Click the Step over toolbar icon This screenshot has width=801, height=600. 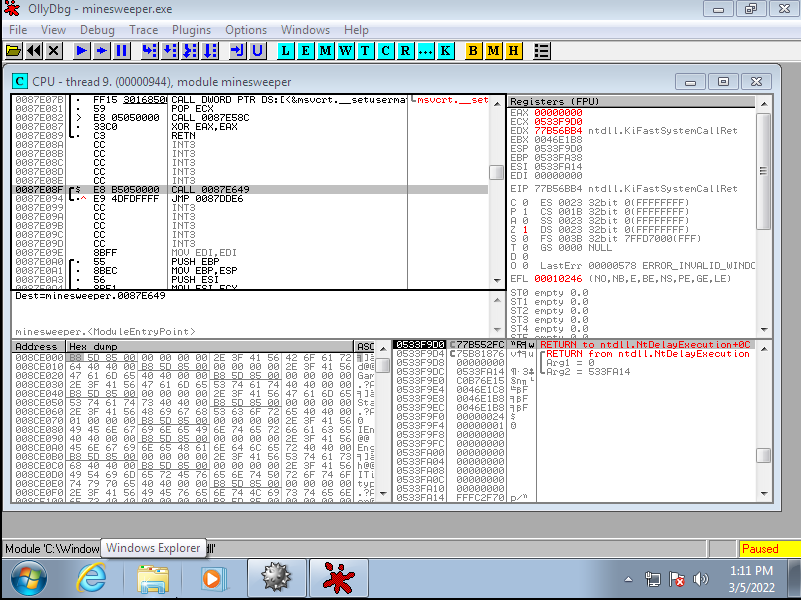(x=170, y=51)
